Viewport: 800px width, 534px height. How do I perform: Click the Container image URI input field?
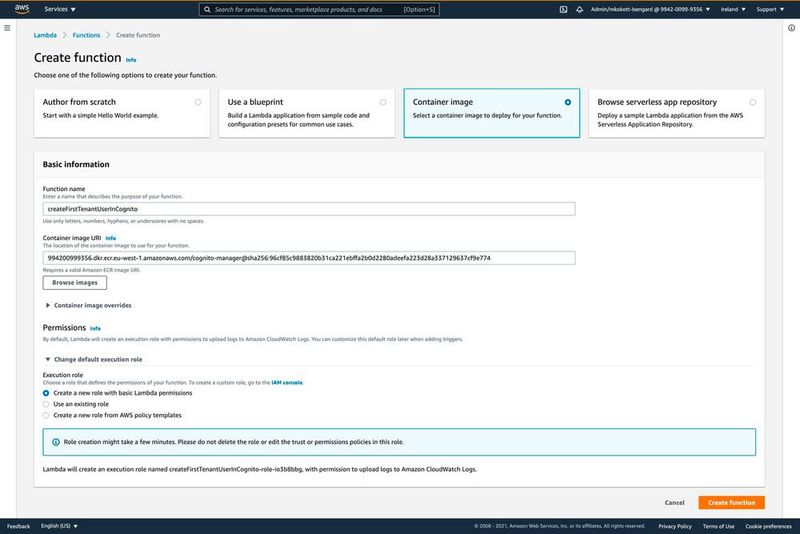point(309,258)
